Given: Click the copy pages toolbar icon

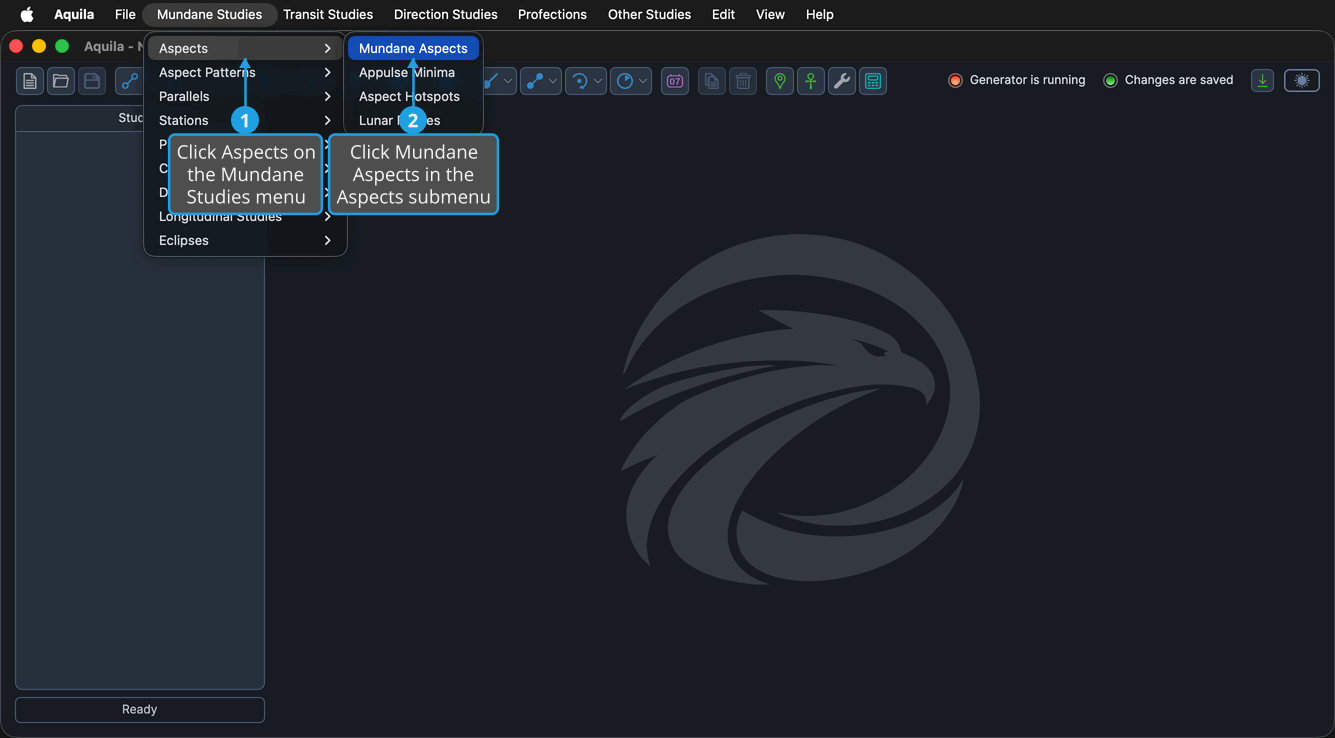Looking at the screenshot, I should 712,81.
